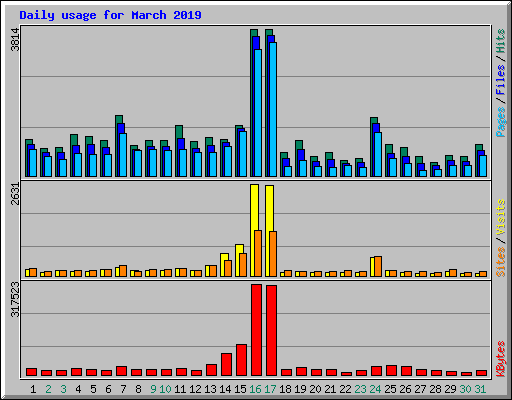Click the day 16 red KBytes bar
Viewport: 512px width, 400px height.
click(x=256, y=330)
